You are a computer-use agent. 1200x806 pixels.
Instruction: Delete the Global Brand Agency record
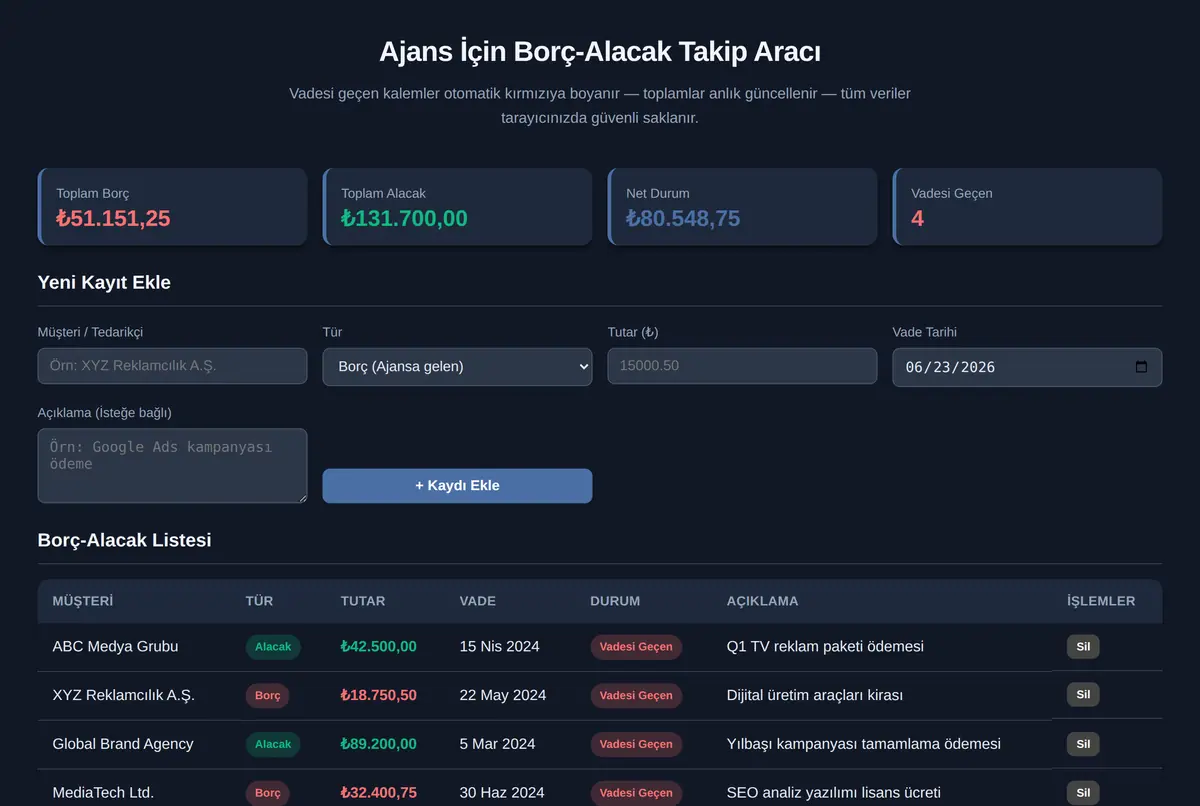pyautogui.click(x=1083, y=744)
